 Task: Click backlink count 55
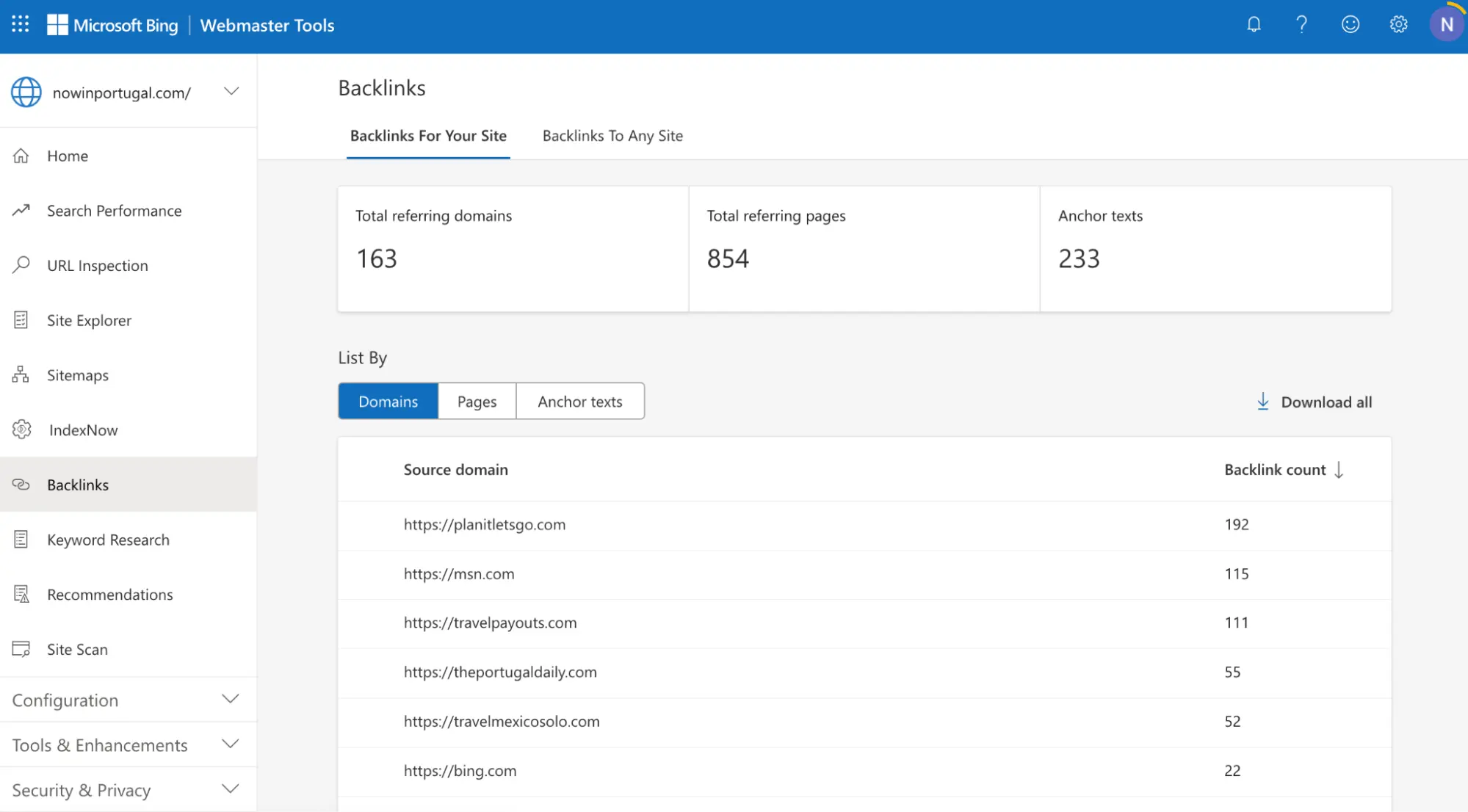(x=1232, y=672)
